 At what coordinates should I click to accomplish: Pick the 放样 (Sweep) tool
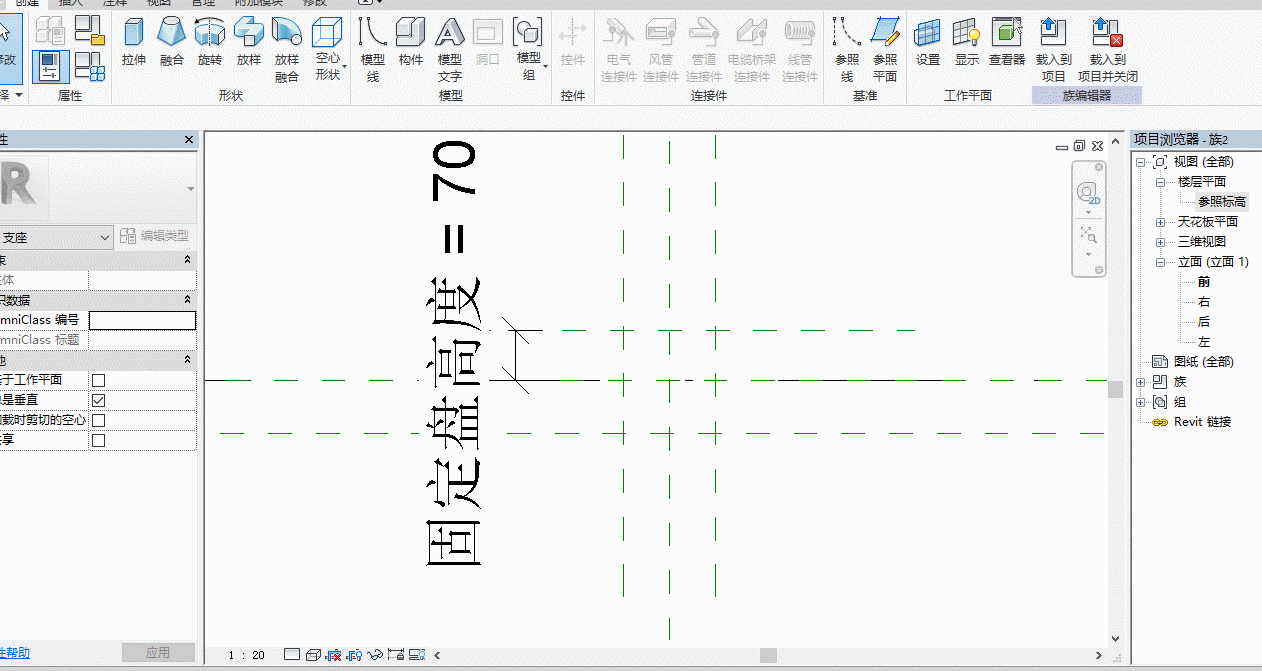248,43
